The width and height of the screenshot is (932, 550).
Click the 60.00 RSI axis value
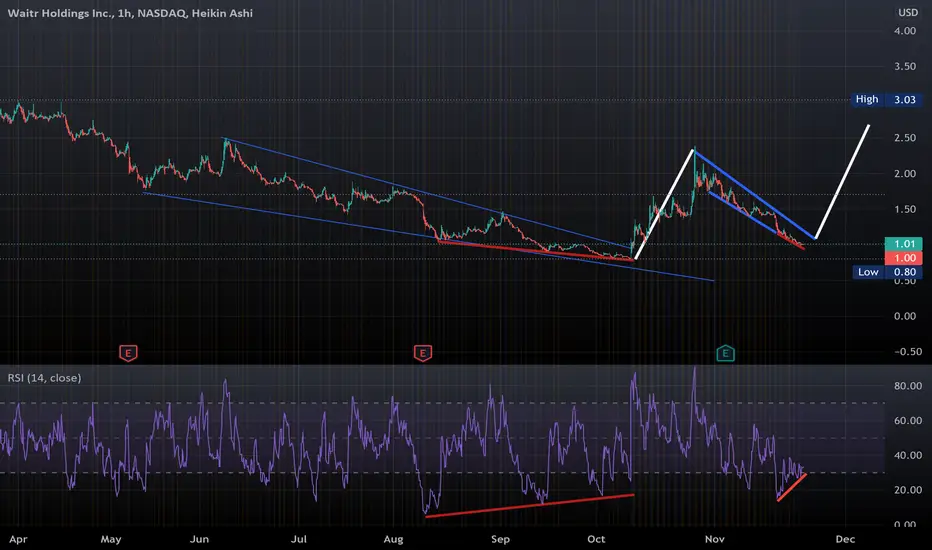(908, 421)
